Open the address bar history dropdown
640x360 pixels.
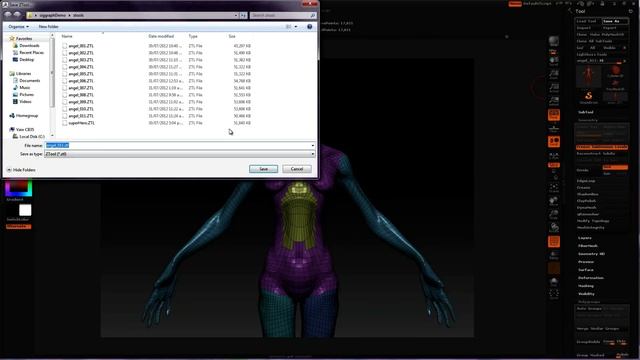coord(236,15)
